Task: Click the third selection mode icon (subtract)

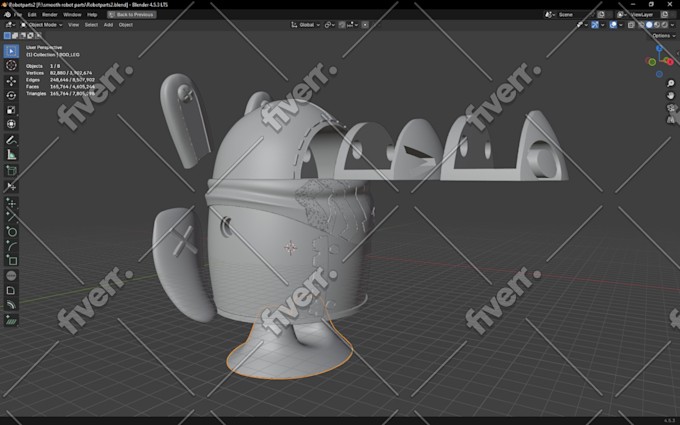Action: (23, 36)
